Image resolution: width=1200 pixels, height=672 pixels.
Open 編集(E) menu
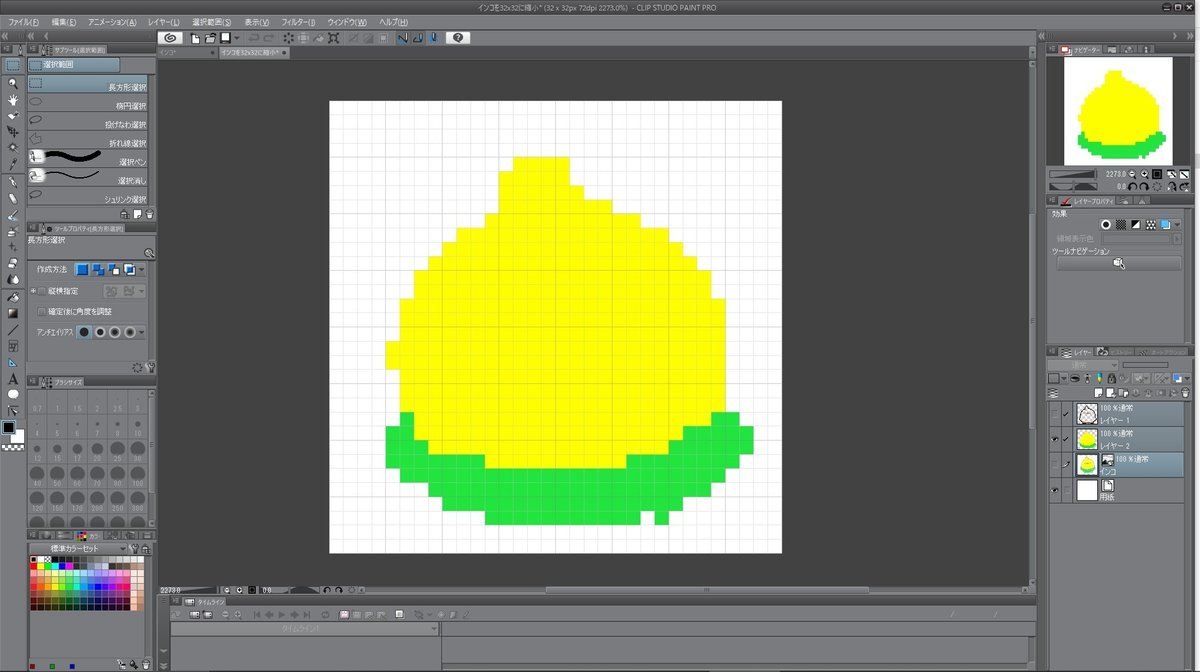point(64,22)
